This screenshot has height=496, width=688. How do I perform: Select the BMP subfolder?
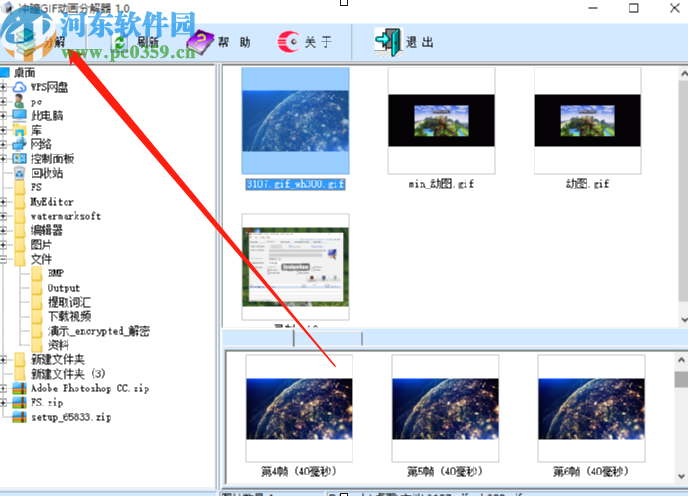tap(56, 273)
